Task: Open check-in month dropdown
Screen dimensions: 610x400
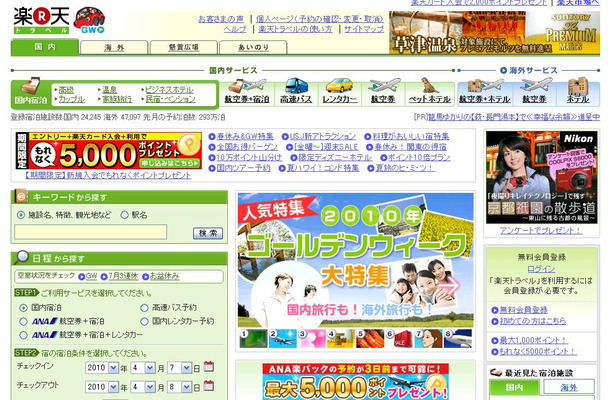Action: (x=142, y=368)
